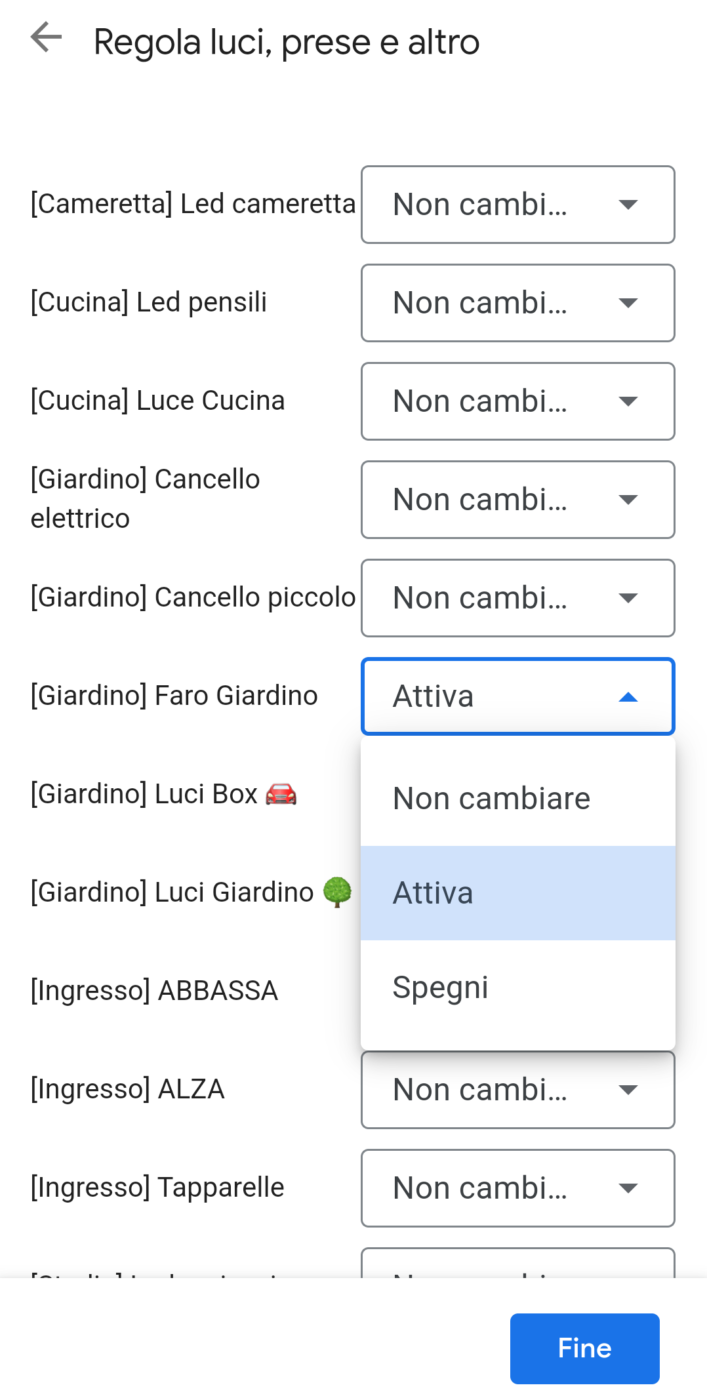
Task: Open the [Cucina] Led pensili dropdown
Action: click(x=517, y=302)
